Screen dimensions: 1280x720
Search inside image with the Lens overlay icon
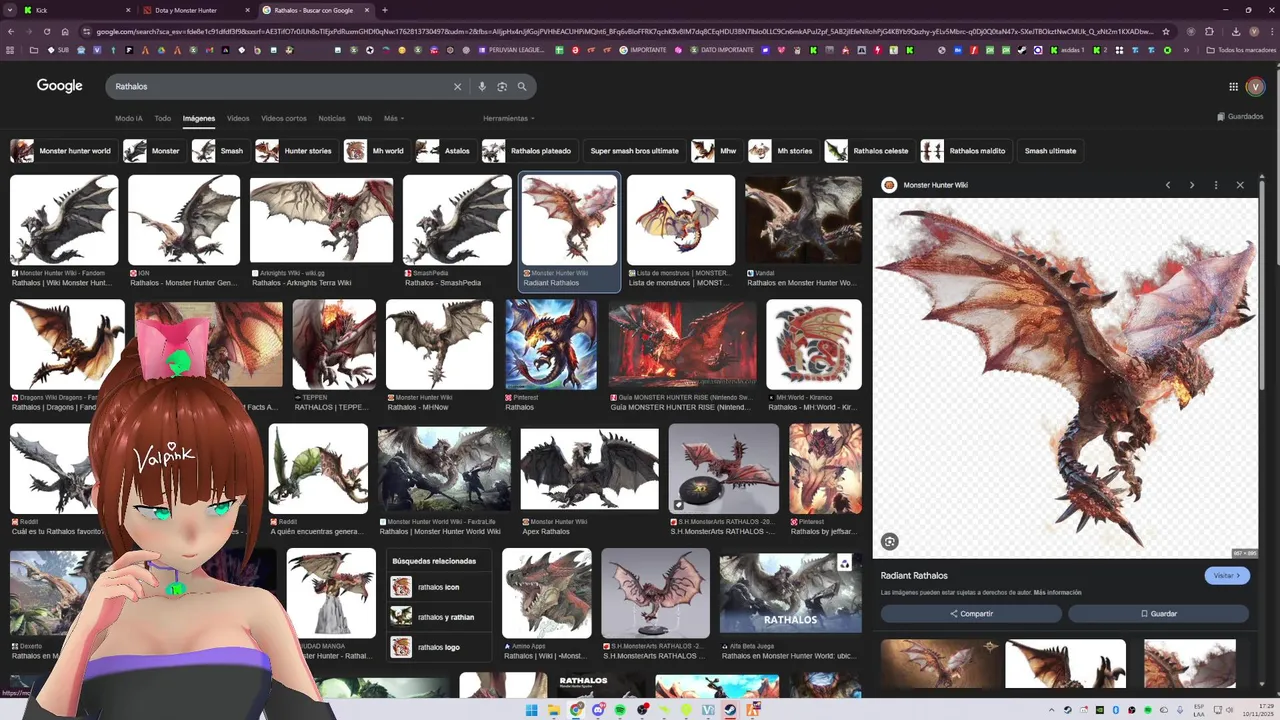889,542
